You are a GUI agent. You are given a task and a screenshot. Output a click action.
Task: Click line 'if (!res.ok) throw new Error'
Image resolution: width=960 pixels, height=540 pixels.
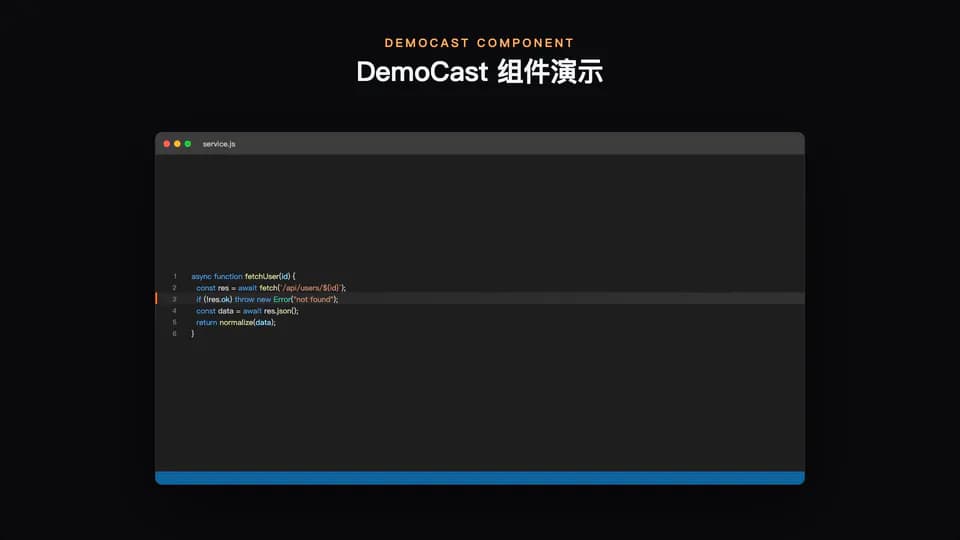(267, 299)
